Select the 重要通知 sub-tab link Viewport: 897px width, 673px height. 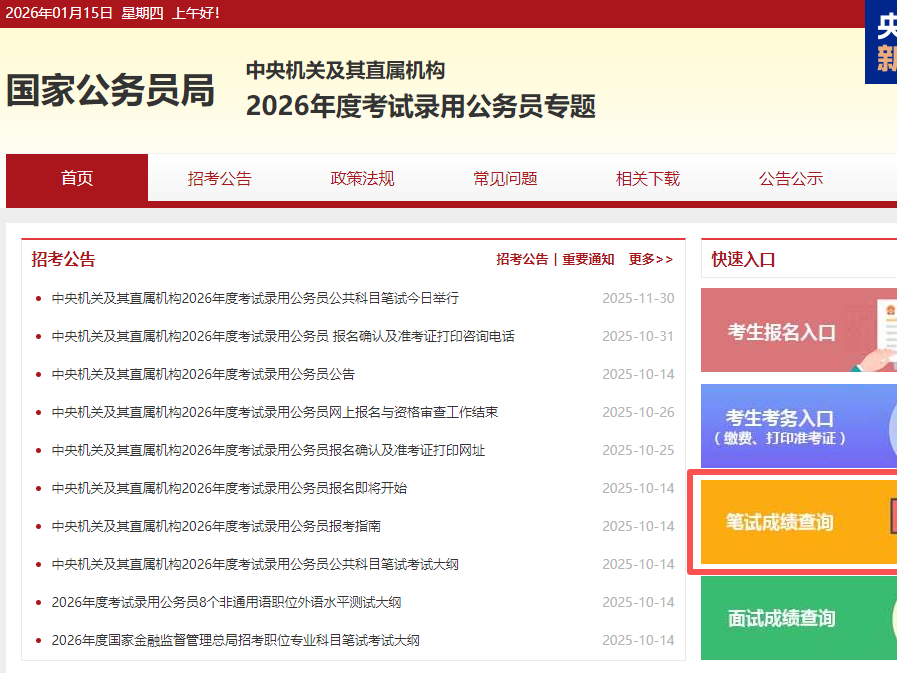(x=588, y=259)
